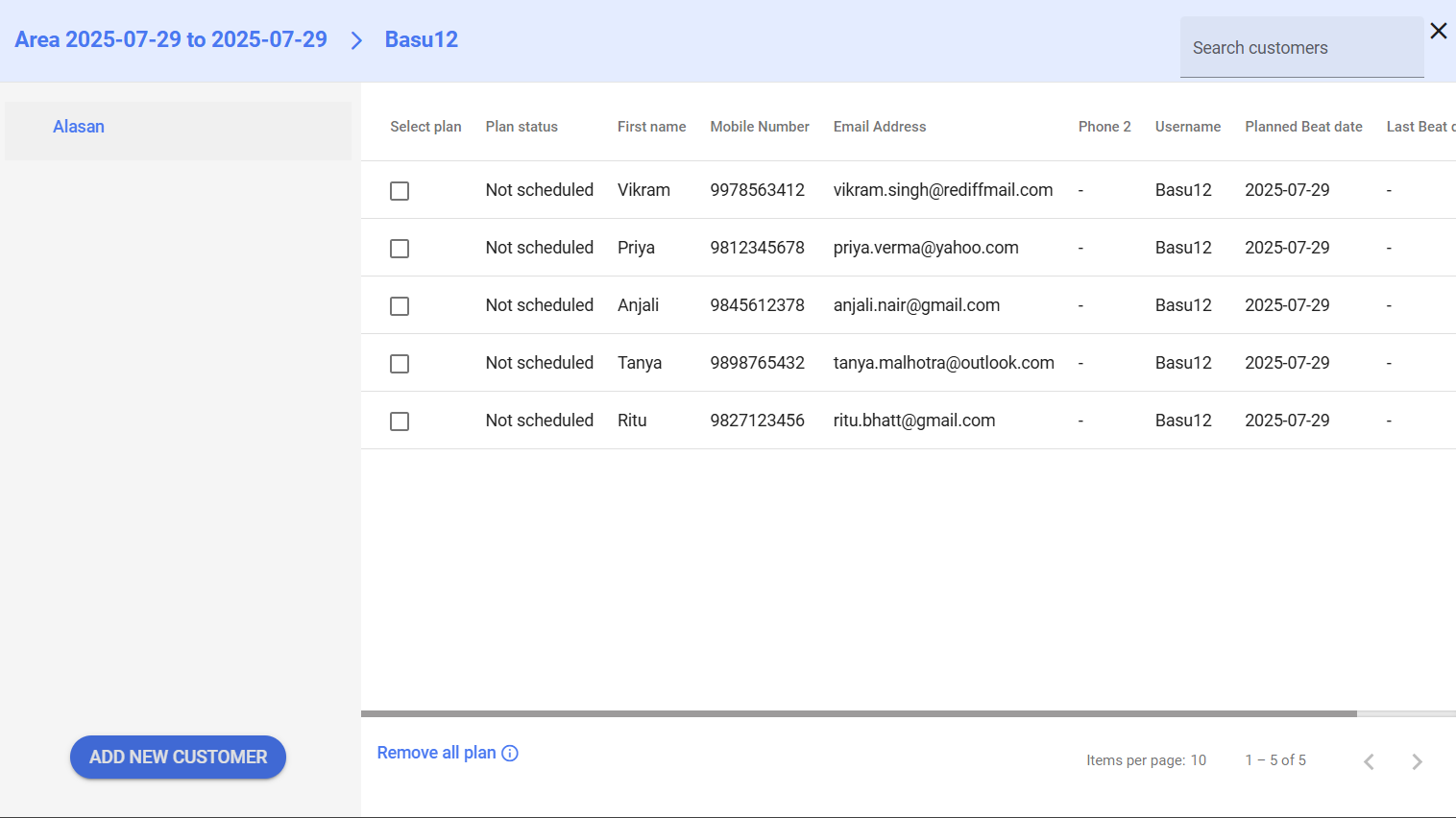1456x818 pixels.
Task: Close the customer panel with X icon
Action: [1438, 31]
